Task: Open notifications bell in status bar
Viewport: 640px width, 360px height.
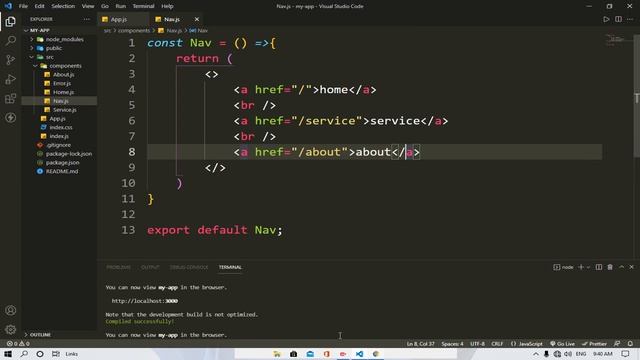Action: 630,344
